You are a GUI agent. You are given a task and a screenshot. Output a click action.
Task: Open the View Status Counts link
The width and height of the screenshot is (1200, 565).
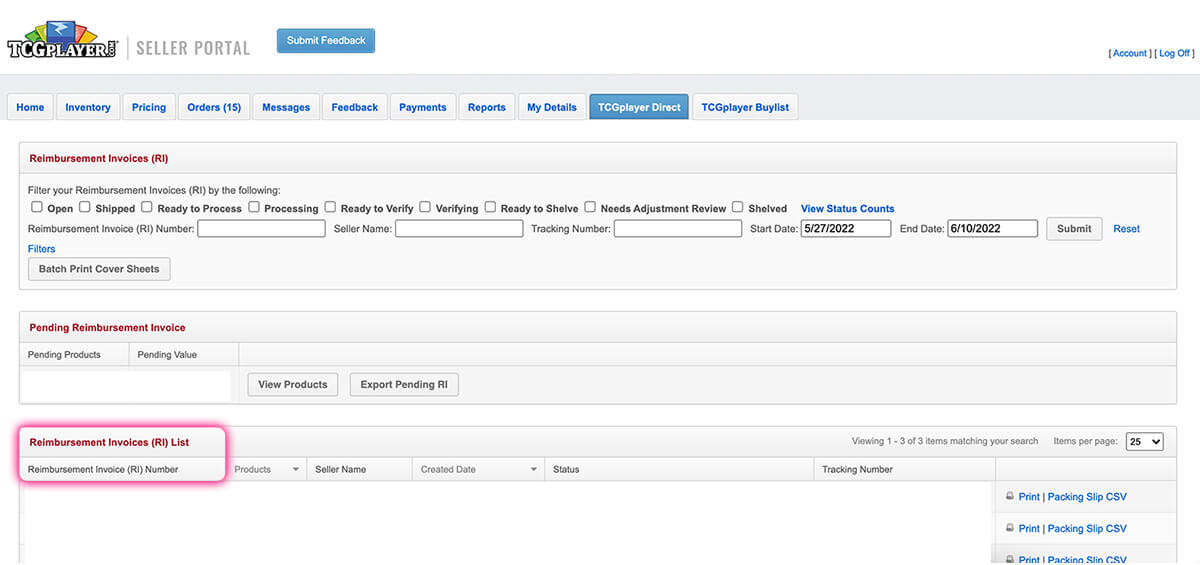(x=848, y=209)
